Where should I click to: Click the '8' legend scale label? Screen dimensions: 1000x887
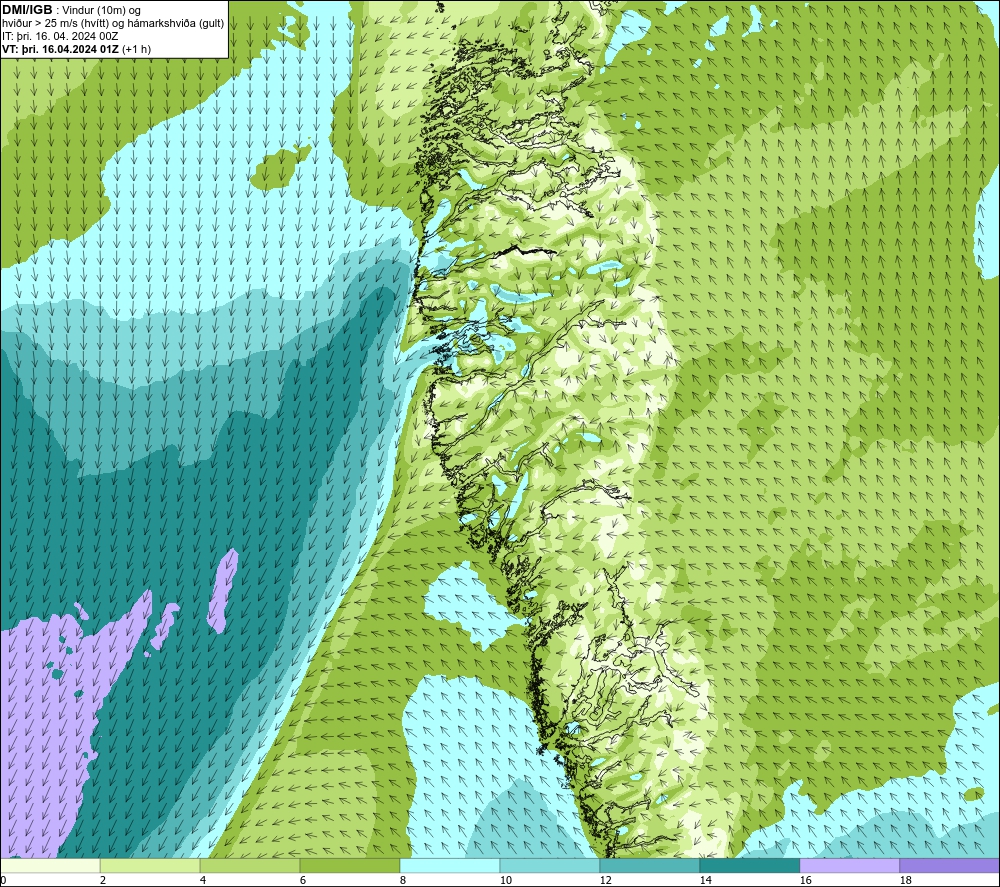(x=402, y=880)
